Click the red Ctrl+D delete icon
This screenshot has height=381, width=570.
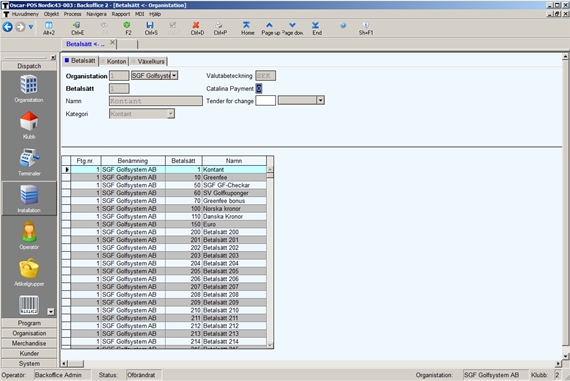click(x=196, y=25)
